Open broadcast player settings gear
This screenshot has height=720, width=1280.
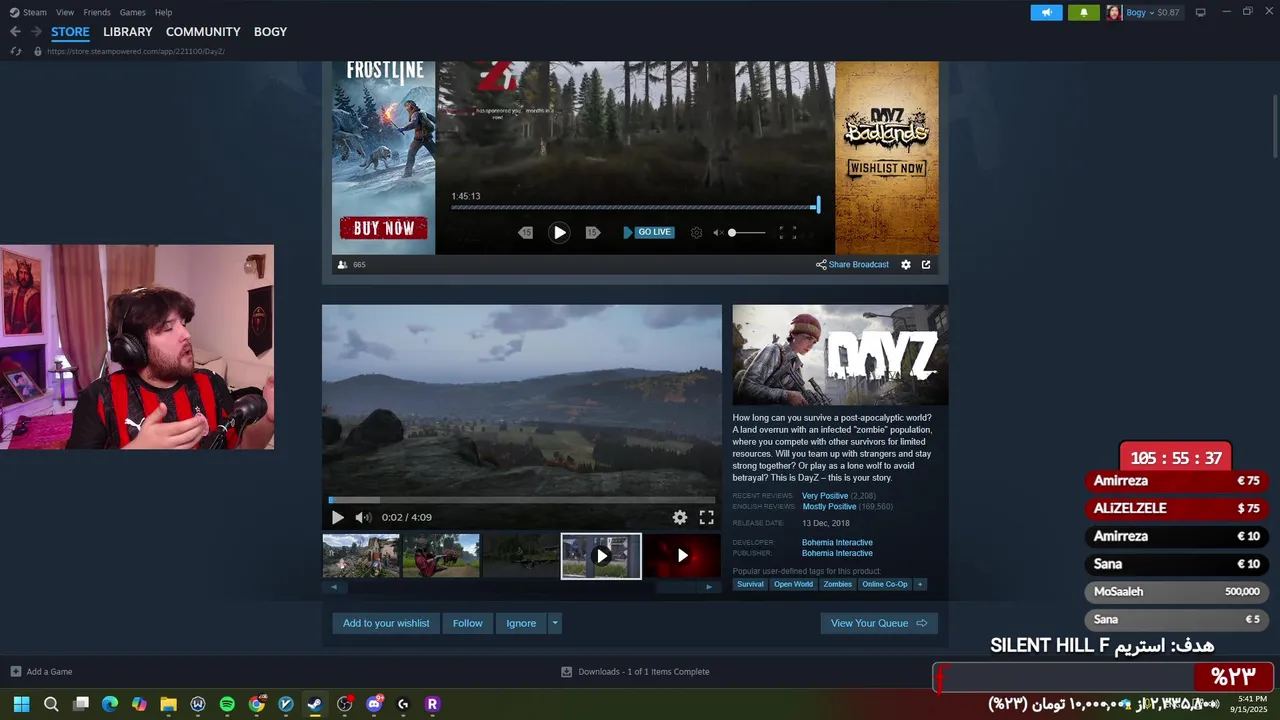point(696,232)
